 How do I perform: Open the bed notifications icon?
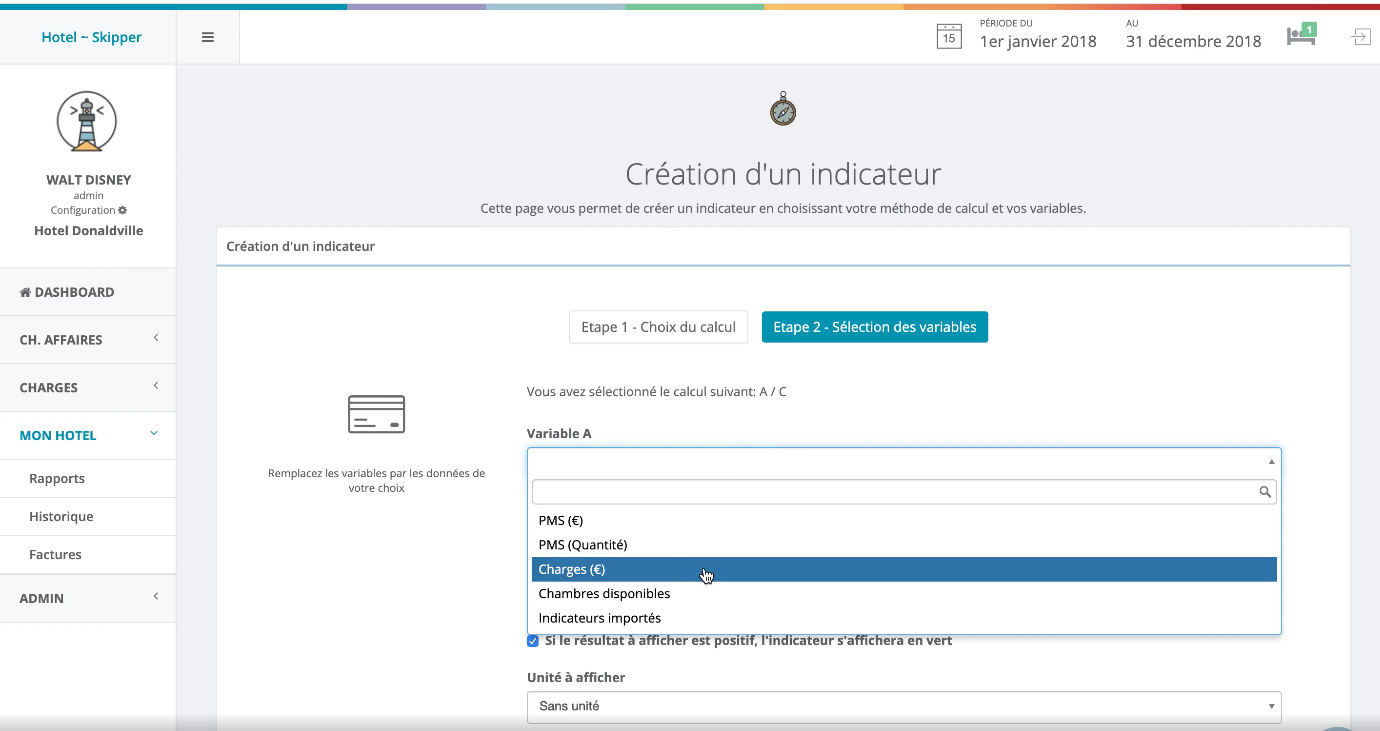[x=1300, y=35]
